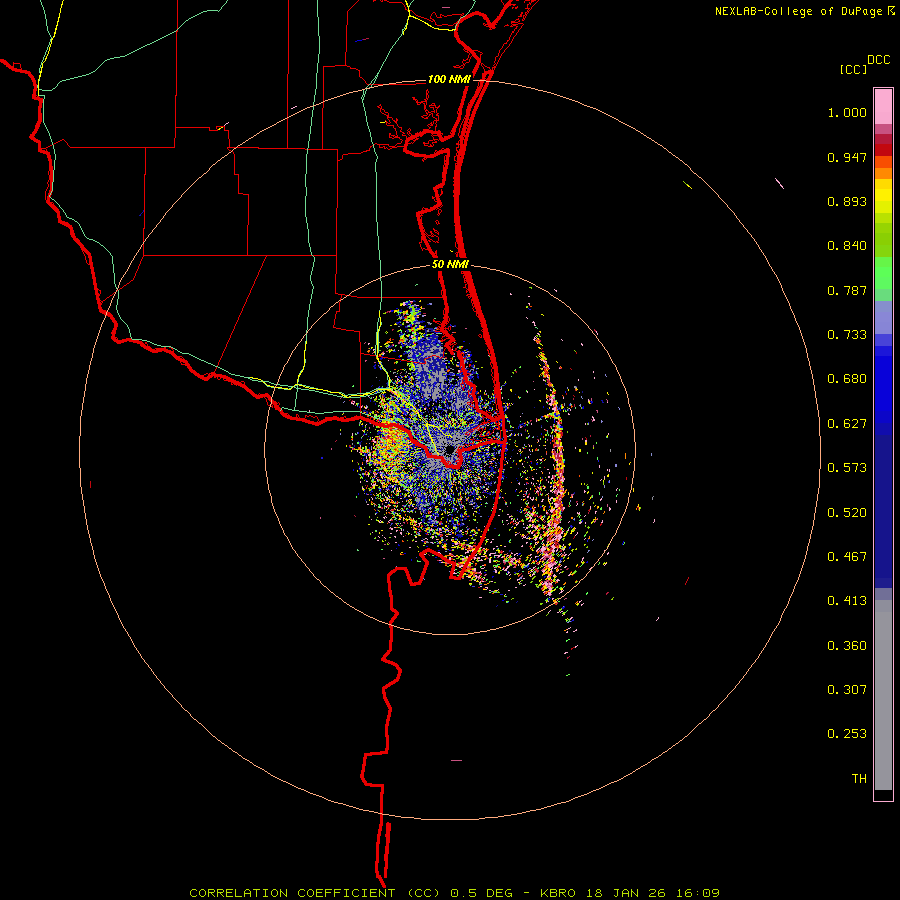Pick the pink top segment of the color bar
Image resolution: width=900 pixels, height=900 pixels.
tap(883, 106)
